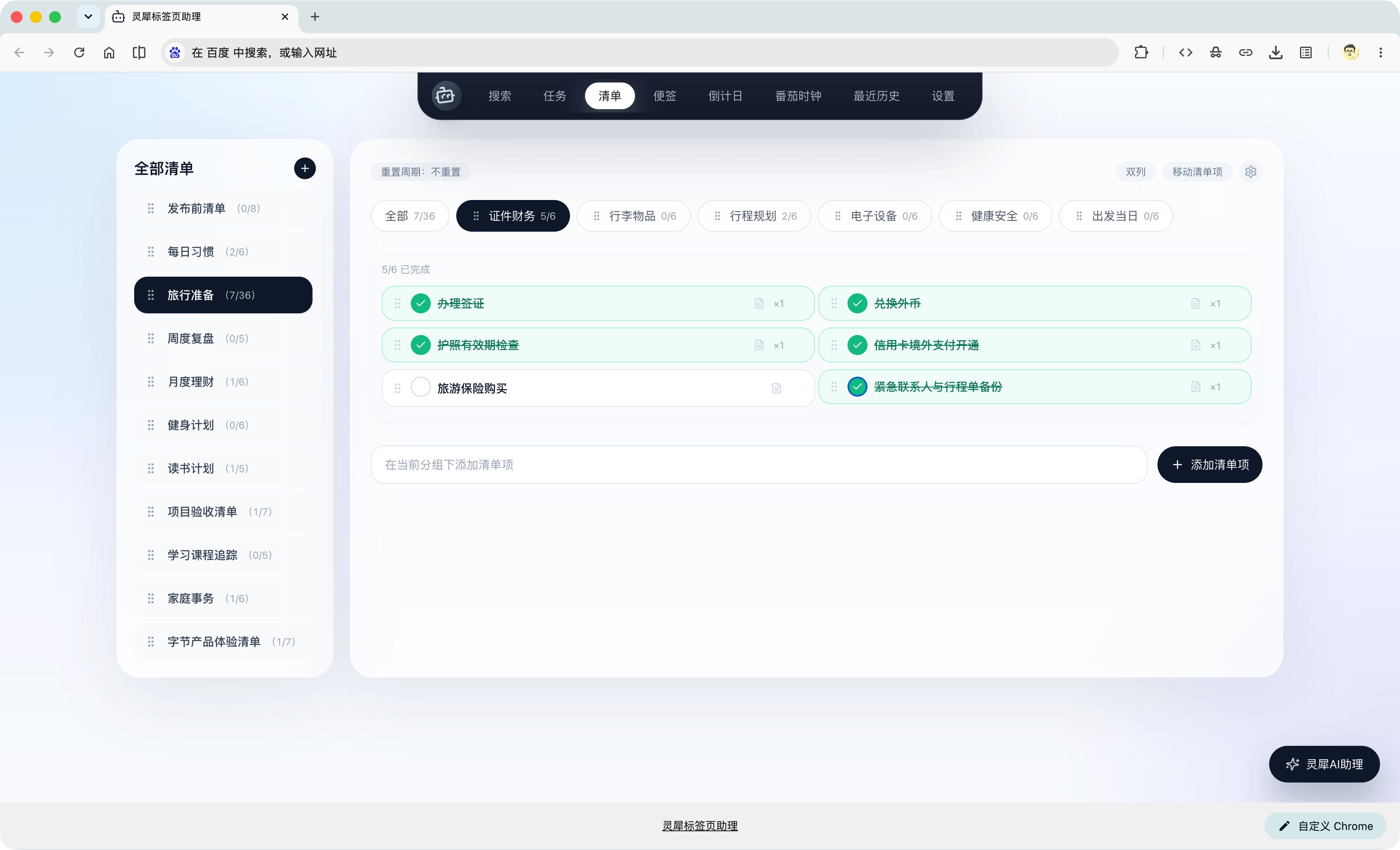Uncheck 护照有效期检查 item
This screenshot has width=1400, height=850.
420,345
